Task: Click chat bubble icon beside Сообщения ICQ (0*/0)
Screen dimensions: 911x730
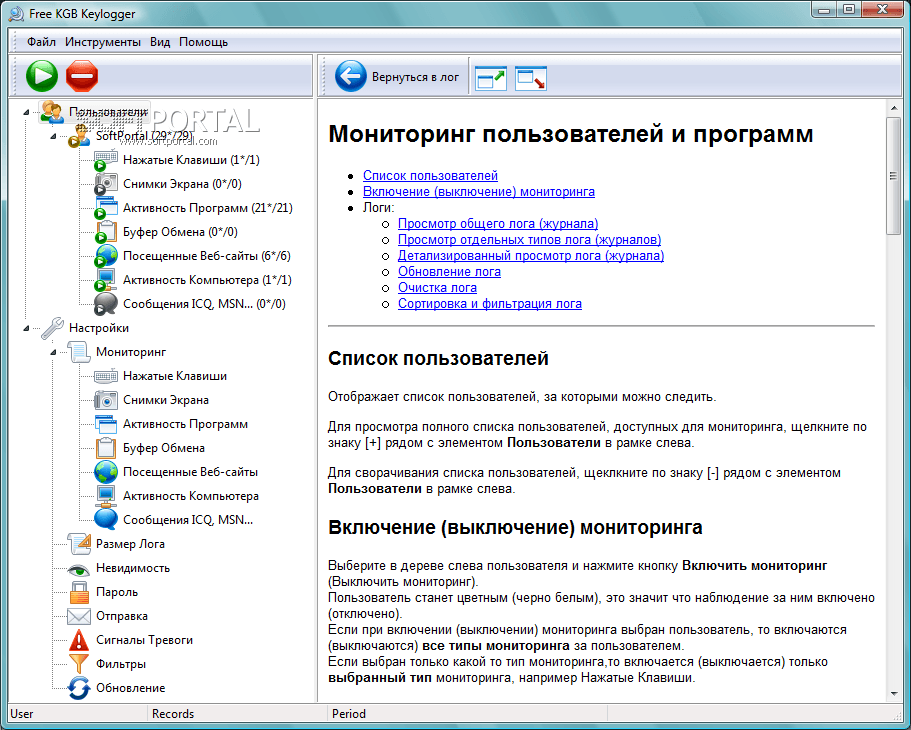Action: coord(106,304)
